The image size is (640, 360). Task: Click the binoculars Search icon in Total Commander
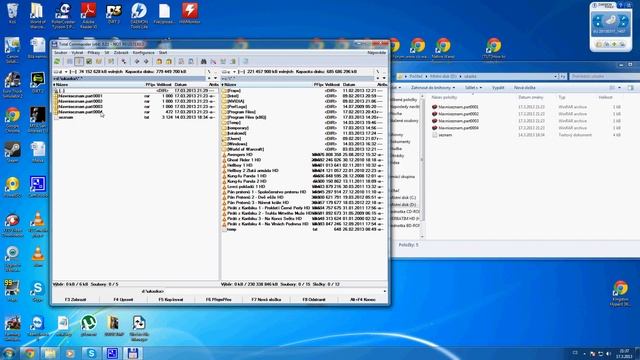tap(203, 62)
